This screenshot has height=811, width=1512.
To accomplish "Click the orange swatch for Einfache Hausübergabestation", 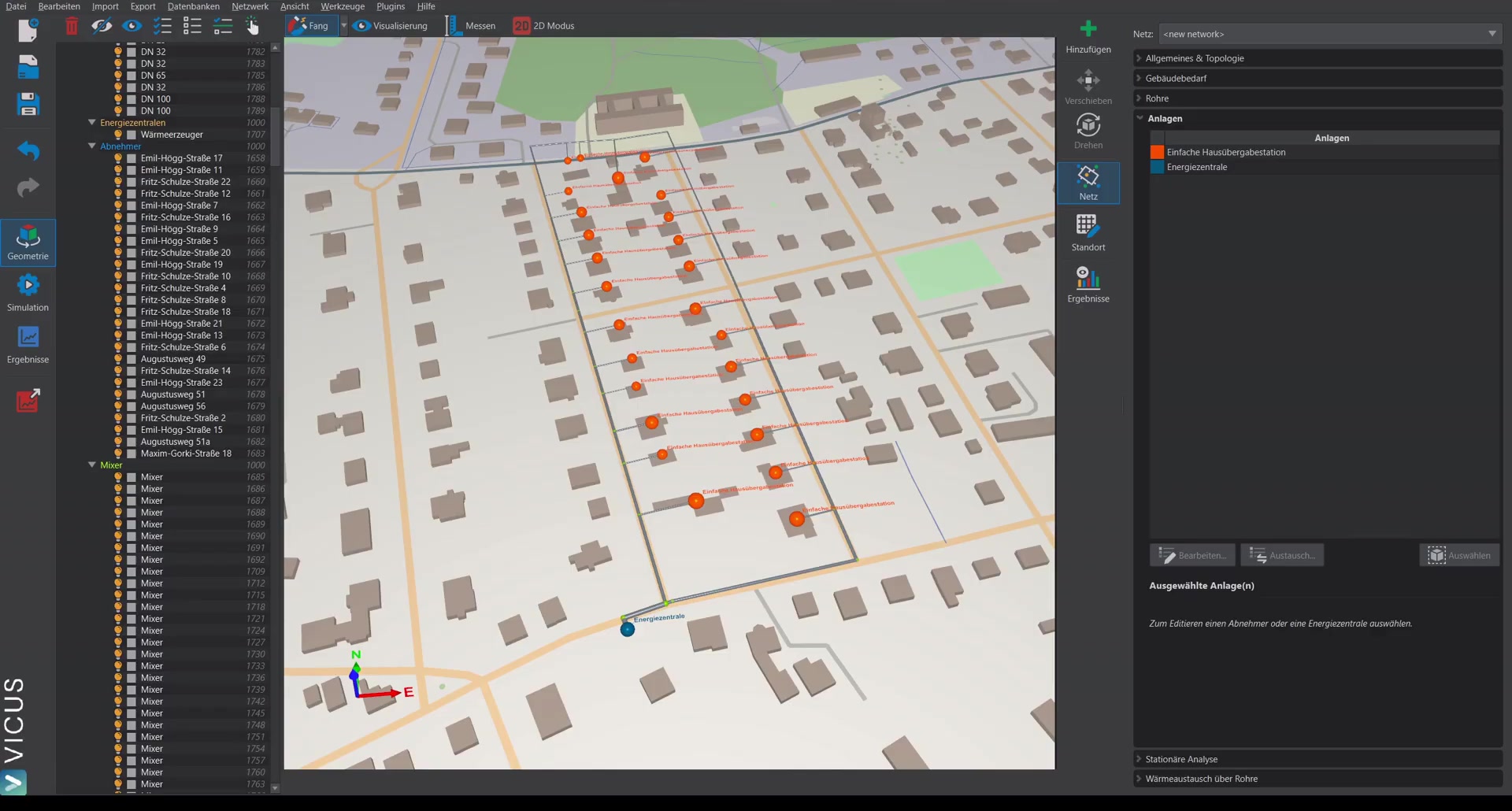I will [1157, 152].
